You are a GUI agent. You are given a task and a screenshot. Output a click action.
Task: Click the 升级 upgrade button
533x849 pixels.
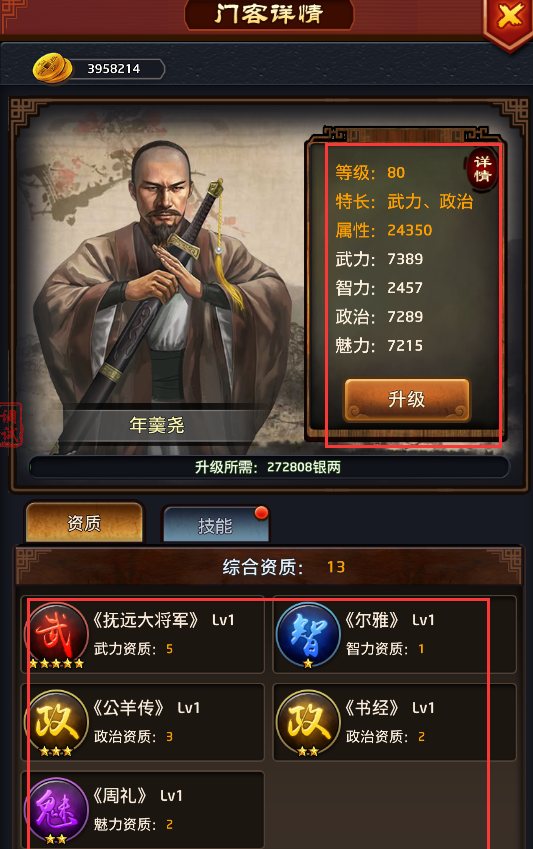(407, 400)
